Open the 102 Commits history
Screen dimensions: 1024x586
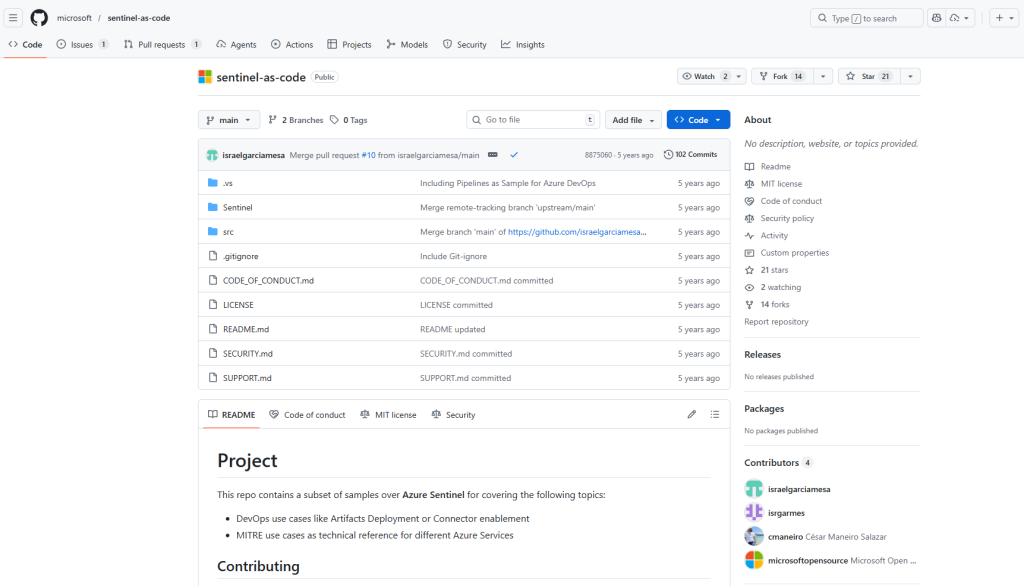(690, 155)
